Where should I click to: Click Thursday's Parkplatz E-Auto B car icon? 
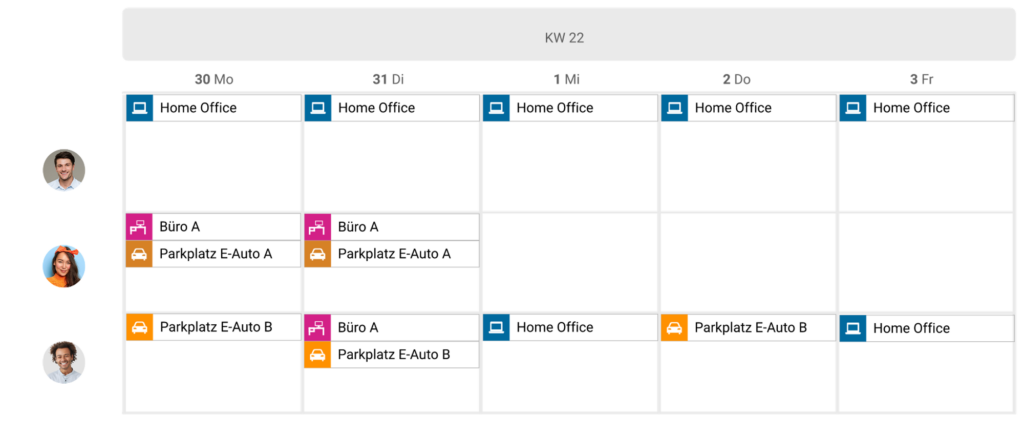coord(674,327)
